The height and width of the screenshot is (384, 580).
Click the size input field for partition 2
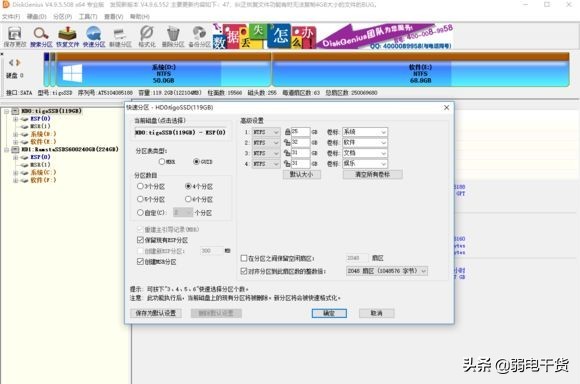[300, 142]
